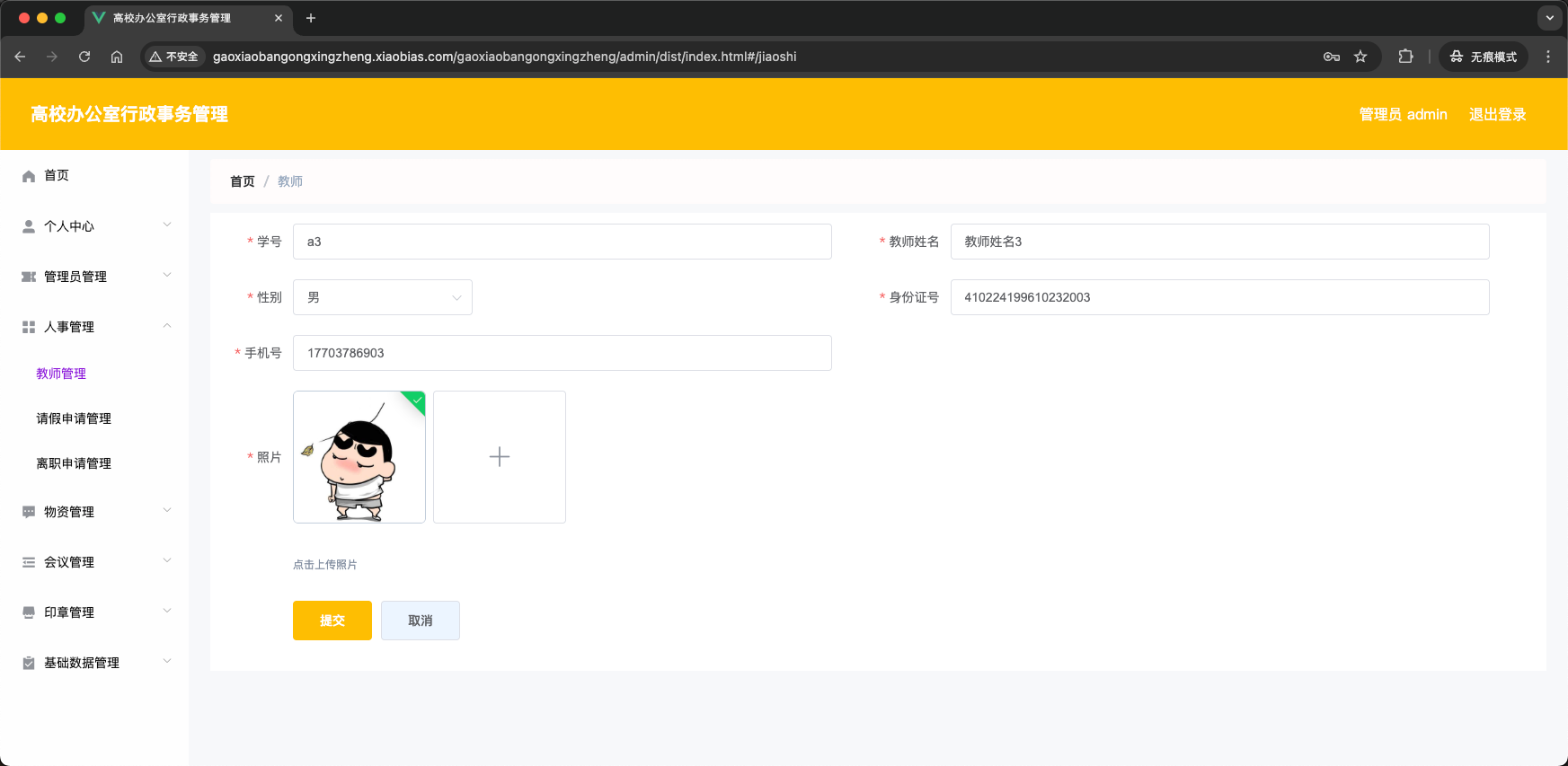The width and height of the screenshot is (1568, 766).
Task: Click the 取消 button
Action: coord(421,621)
